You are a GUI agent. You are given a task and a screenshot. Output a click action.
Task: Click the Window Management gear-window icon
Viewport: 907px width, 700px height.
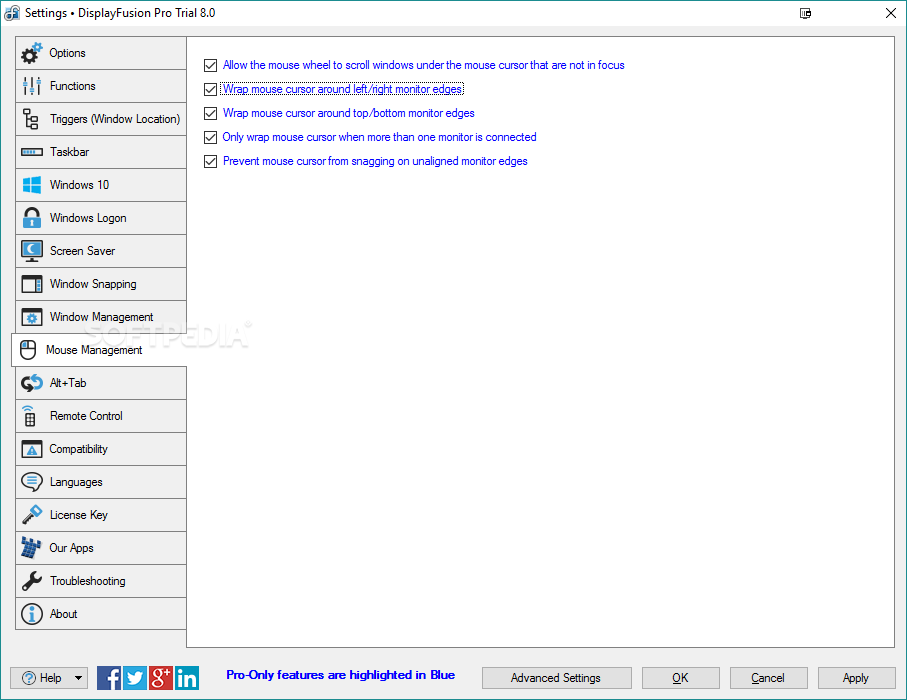[32, 317]
